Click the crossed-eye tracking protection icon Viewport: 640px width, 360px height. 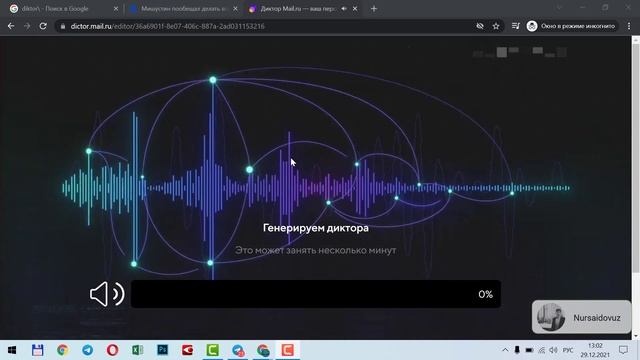tap(480, 26)
